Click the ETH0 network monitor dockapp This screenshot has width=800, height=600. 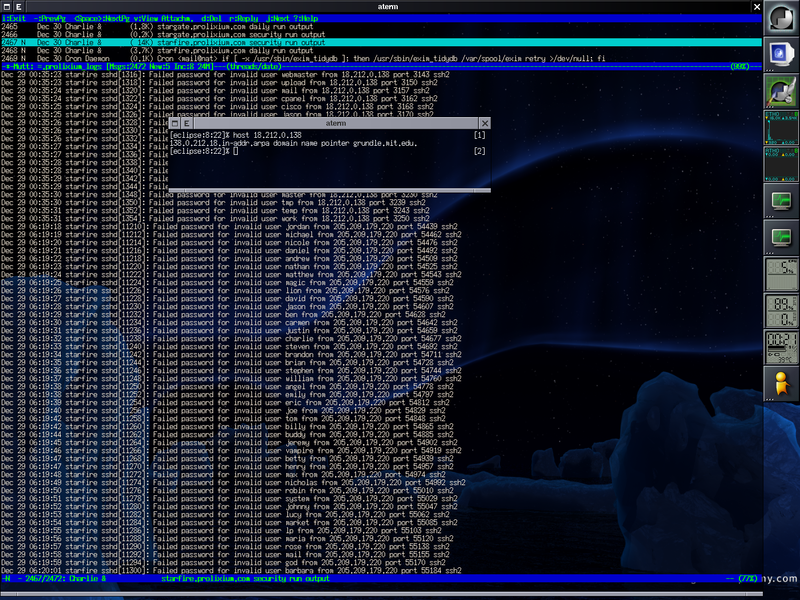pos(781,128)
